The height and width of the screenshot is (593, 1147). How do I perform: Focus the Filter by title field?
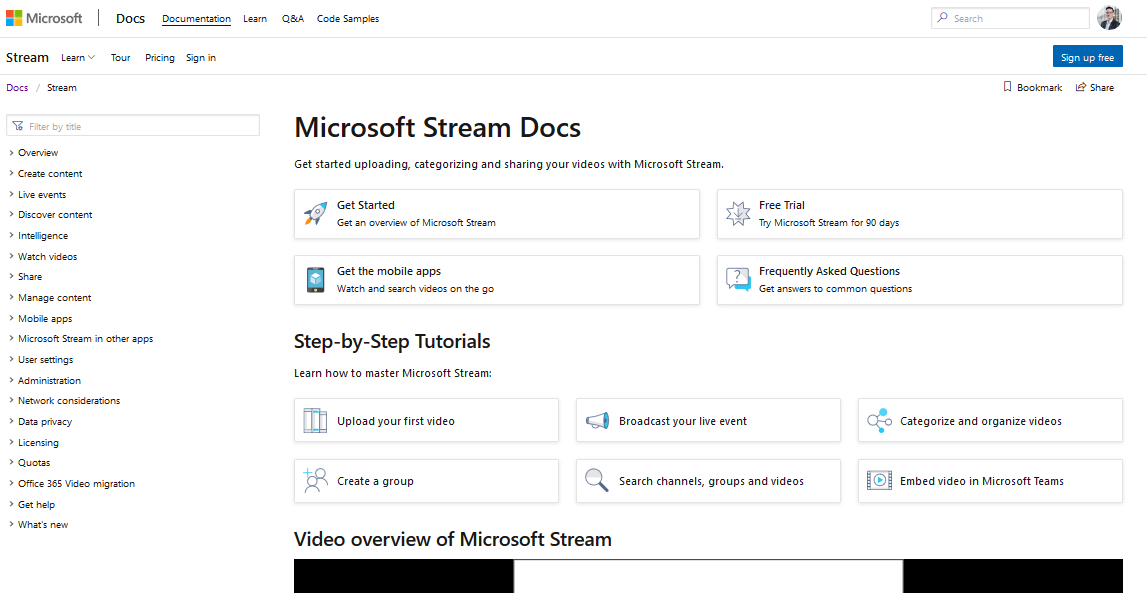[133, 126]
